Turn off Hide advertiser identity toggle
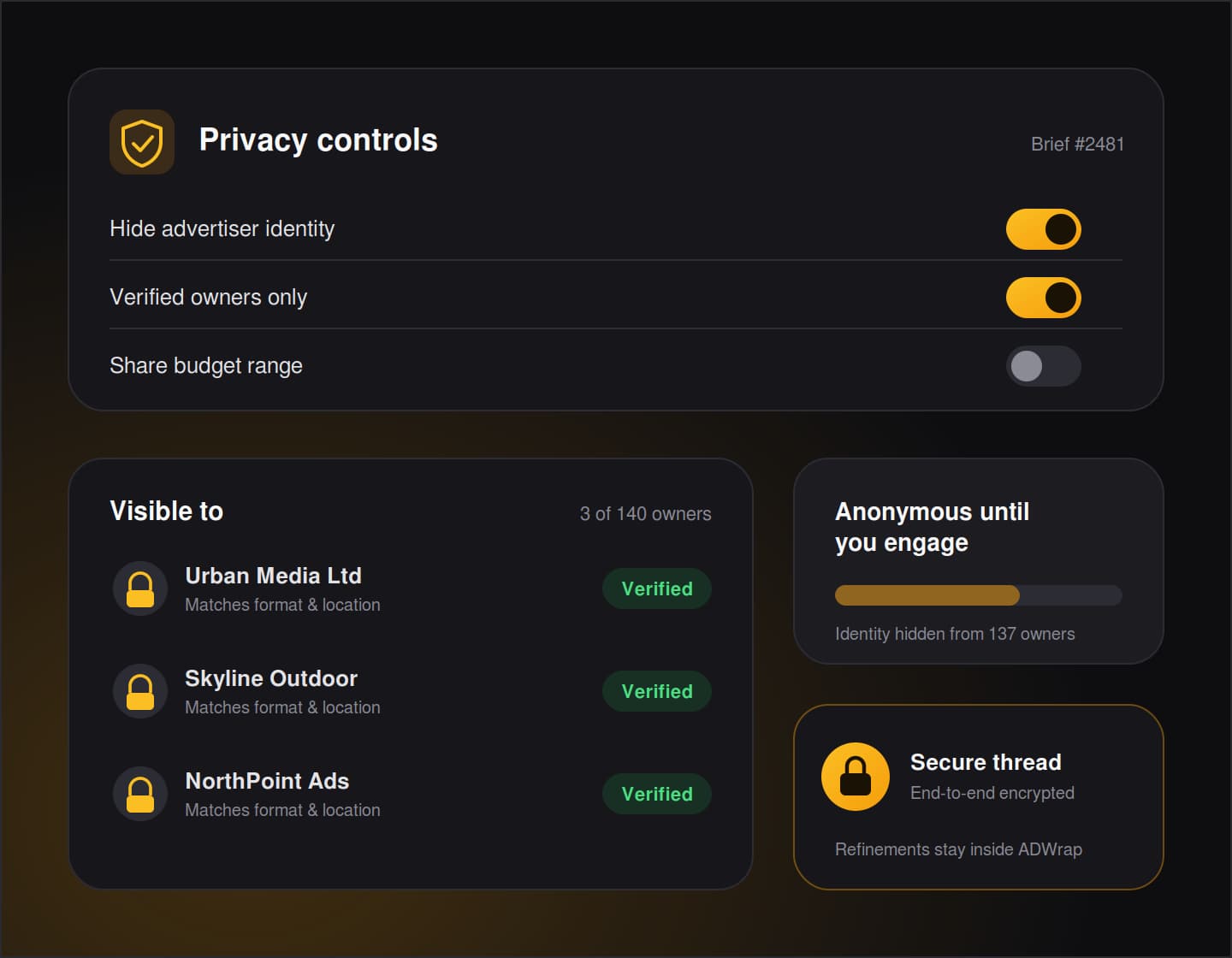This screenshot has width=1232, height=958. (1044, 229)
